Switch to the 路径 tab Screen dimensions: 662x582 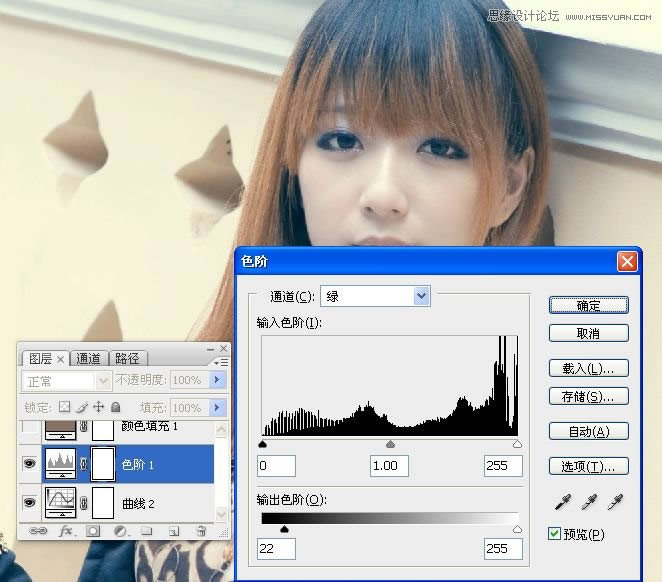pos(127,358)
